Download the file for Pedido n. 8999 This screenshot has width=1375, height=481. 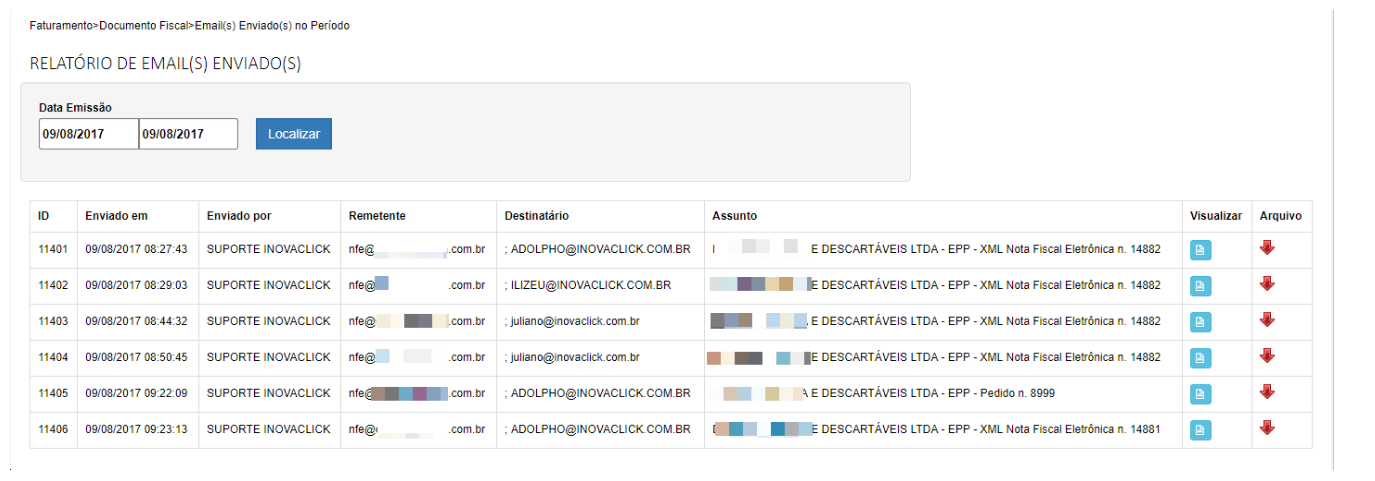1267,392
